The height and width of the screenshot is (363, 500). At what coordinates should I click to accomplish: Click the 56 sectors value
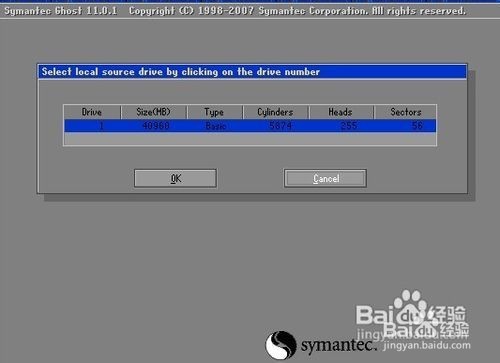point(417,126)
